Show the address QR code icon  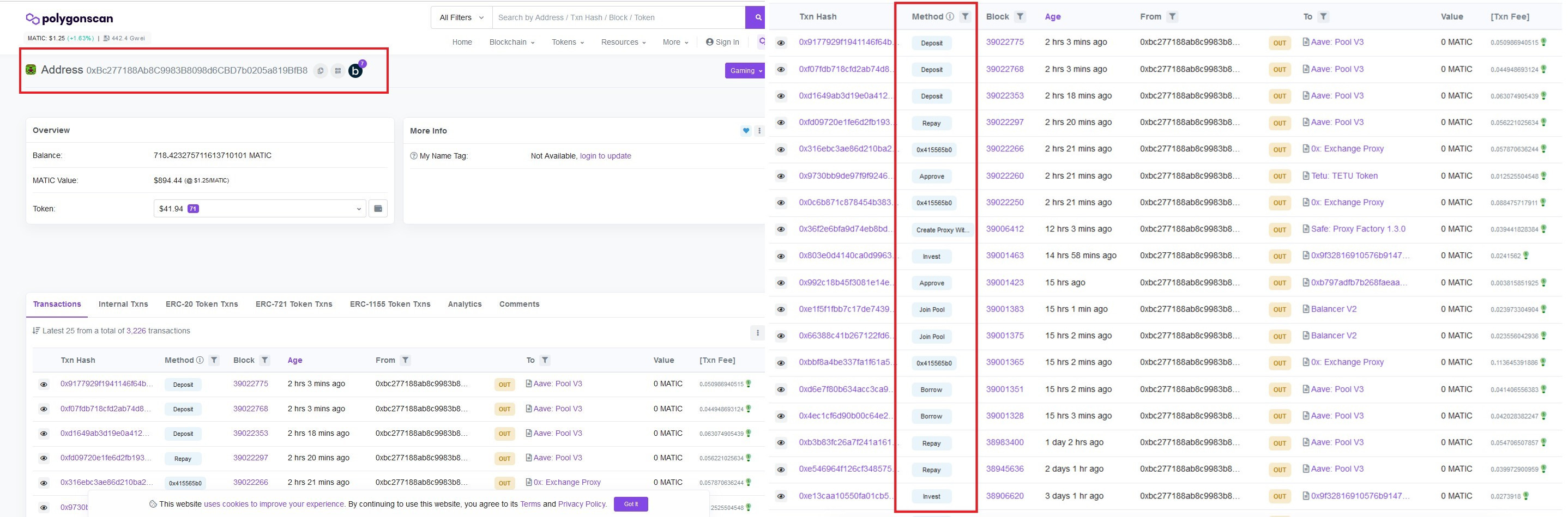pos(338,71)
